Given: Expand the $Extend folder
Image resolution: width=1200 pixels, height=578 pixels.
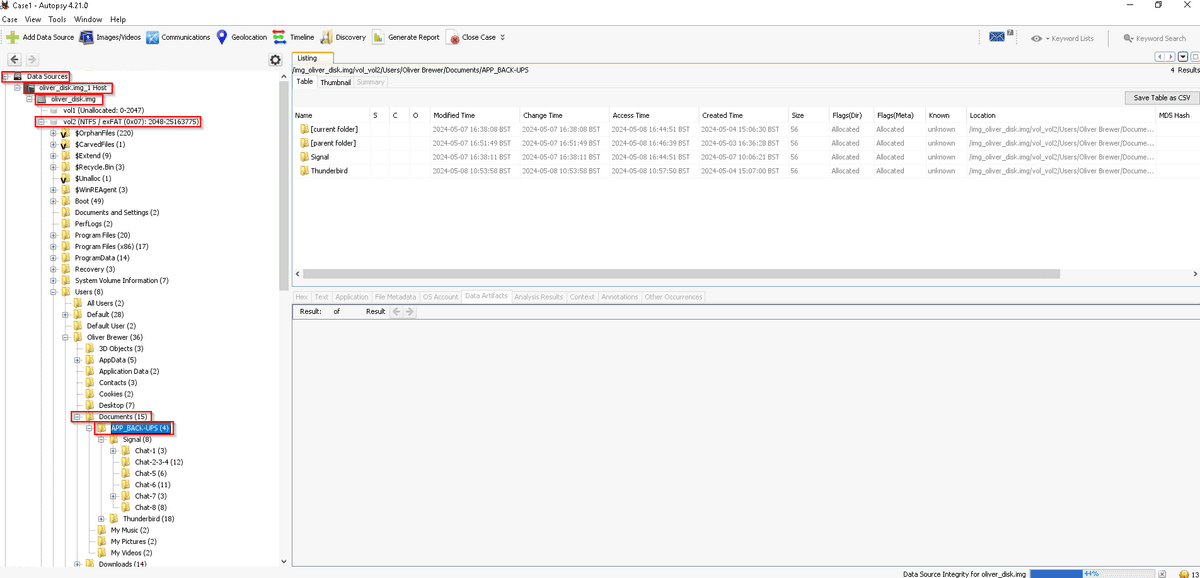Looking at the screenshot, I should point(53,156).
